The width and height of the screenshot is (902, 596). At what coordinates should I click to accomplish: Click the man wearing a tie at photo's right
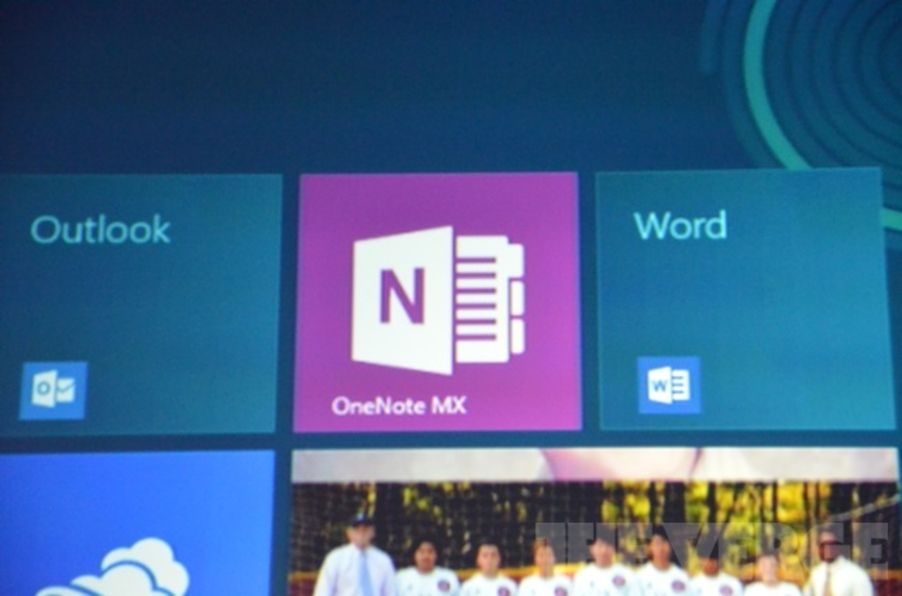pos(829,563)
